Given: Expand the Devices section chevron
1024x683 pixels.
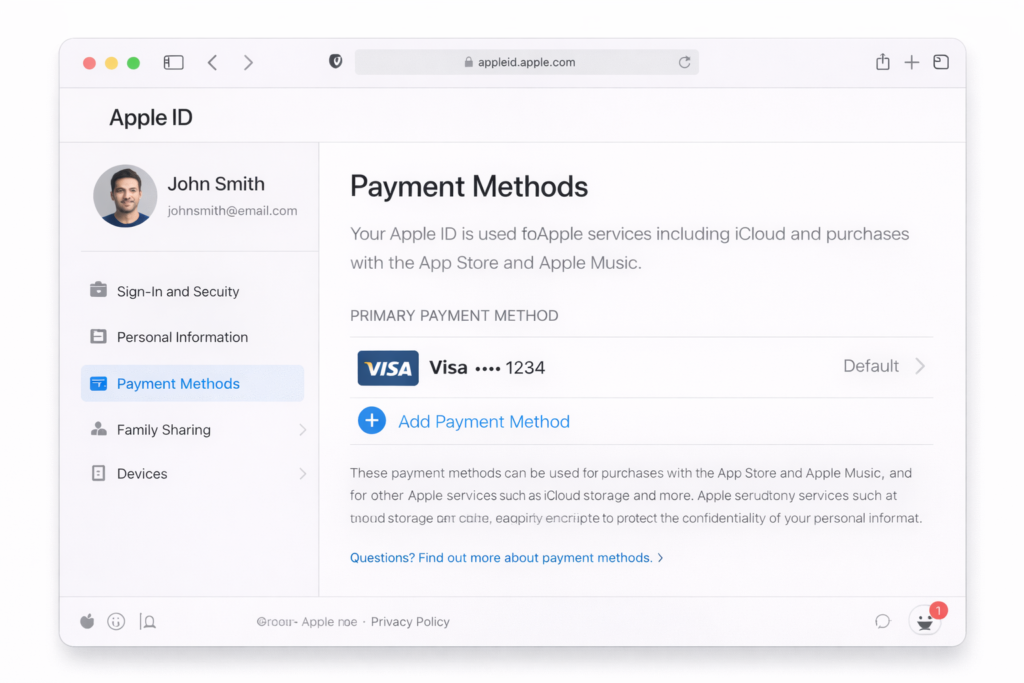Looking at the screenshot, I should (x=303, y=473).
